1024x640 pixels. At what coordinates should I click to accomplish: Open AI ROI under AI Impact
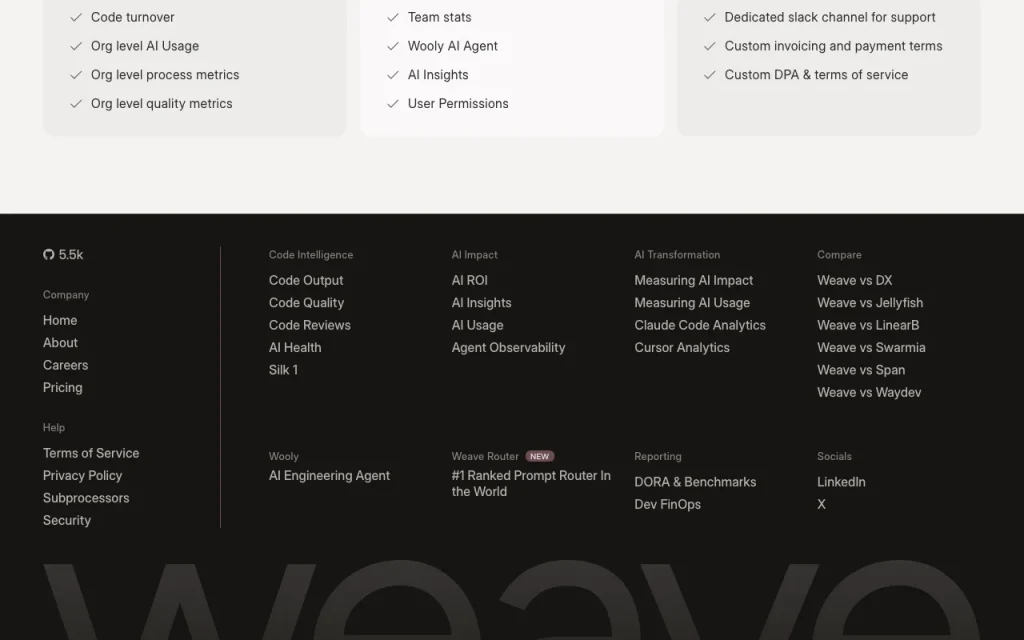click(470, 280)
